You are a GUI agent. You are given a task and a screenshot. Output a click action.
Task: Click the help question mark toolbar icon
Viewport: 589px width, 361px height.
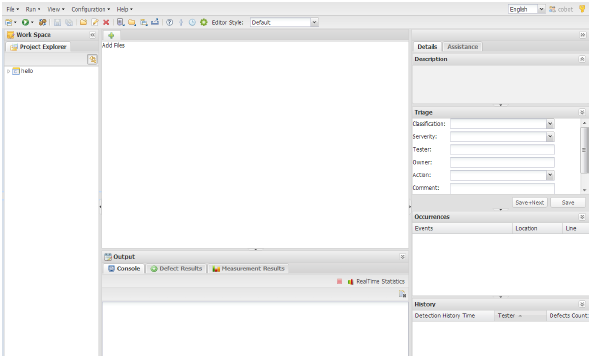pyautogui.click(x=170, y=23)
